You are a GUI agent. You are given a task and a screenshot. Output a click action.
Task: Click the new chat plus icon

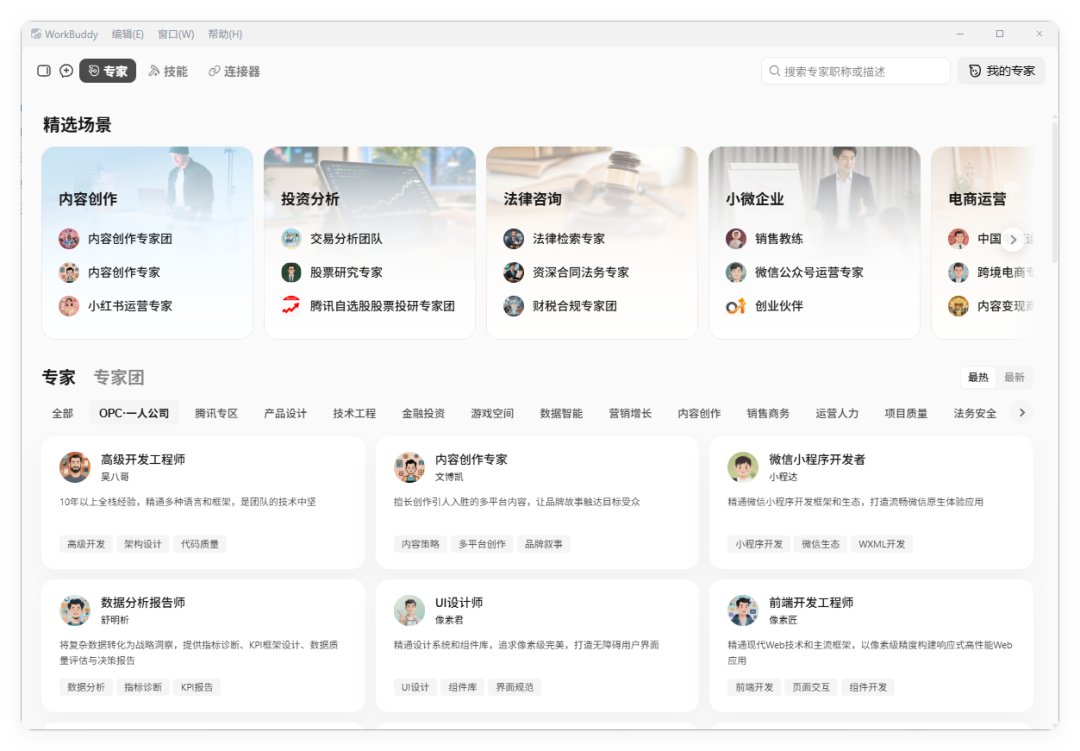(x=66, y=71)
